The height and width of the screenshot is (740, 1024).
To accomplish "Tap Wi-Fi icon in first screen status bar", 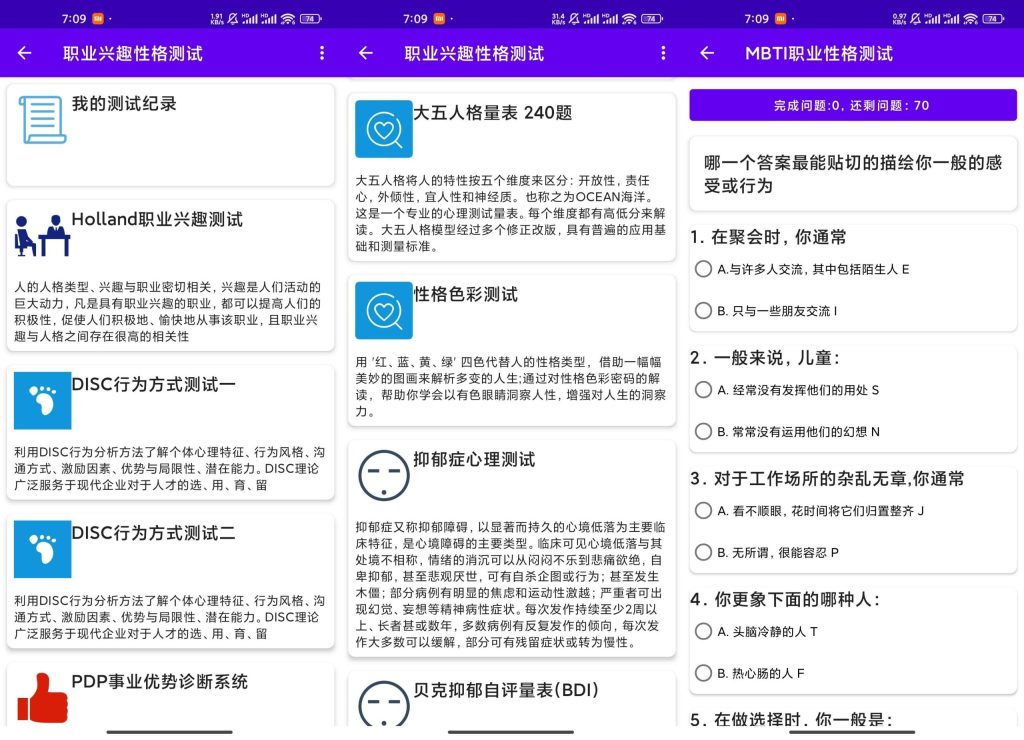I will point(288,19).
